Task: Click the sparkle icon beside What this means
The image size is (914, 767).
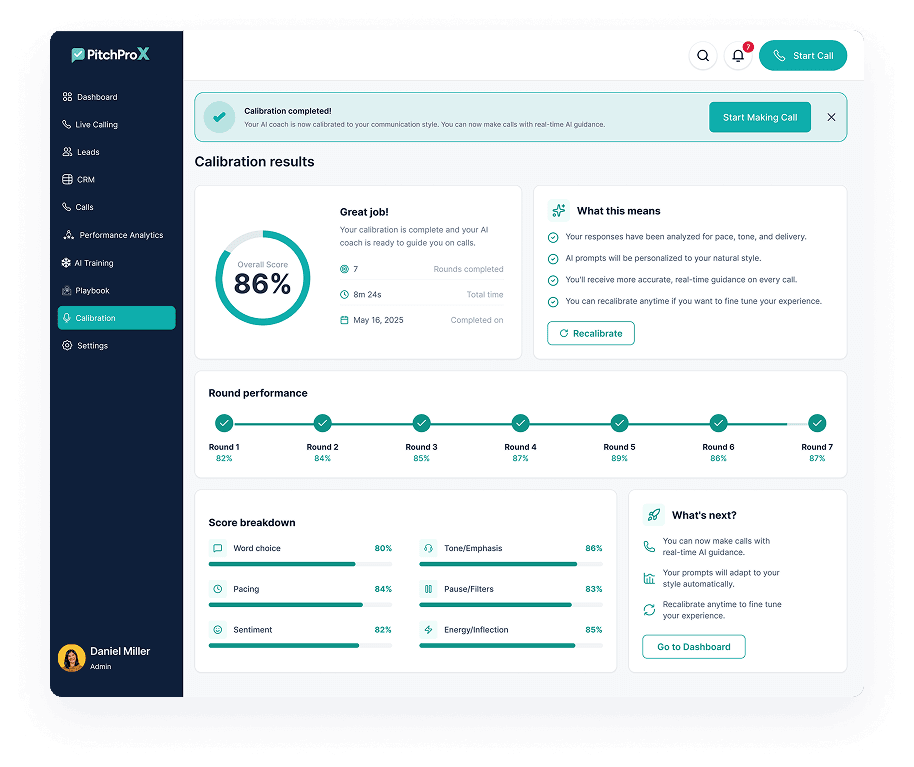Action: click(x=558, y=210)
